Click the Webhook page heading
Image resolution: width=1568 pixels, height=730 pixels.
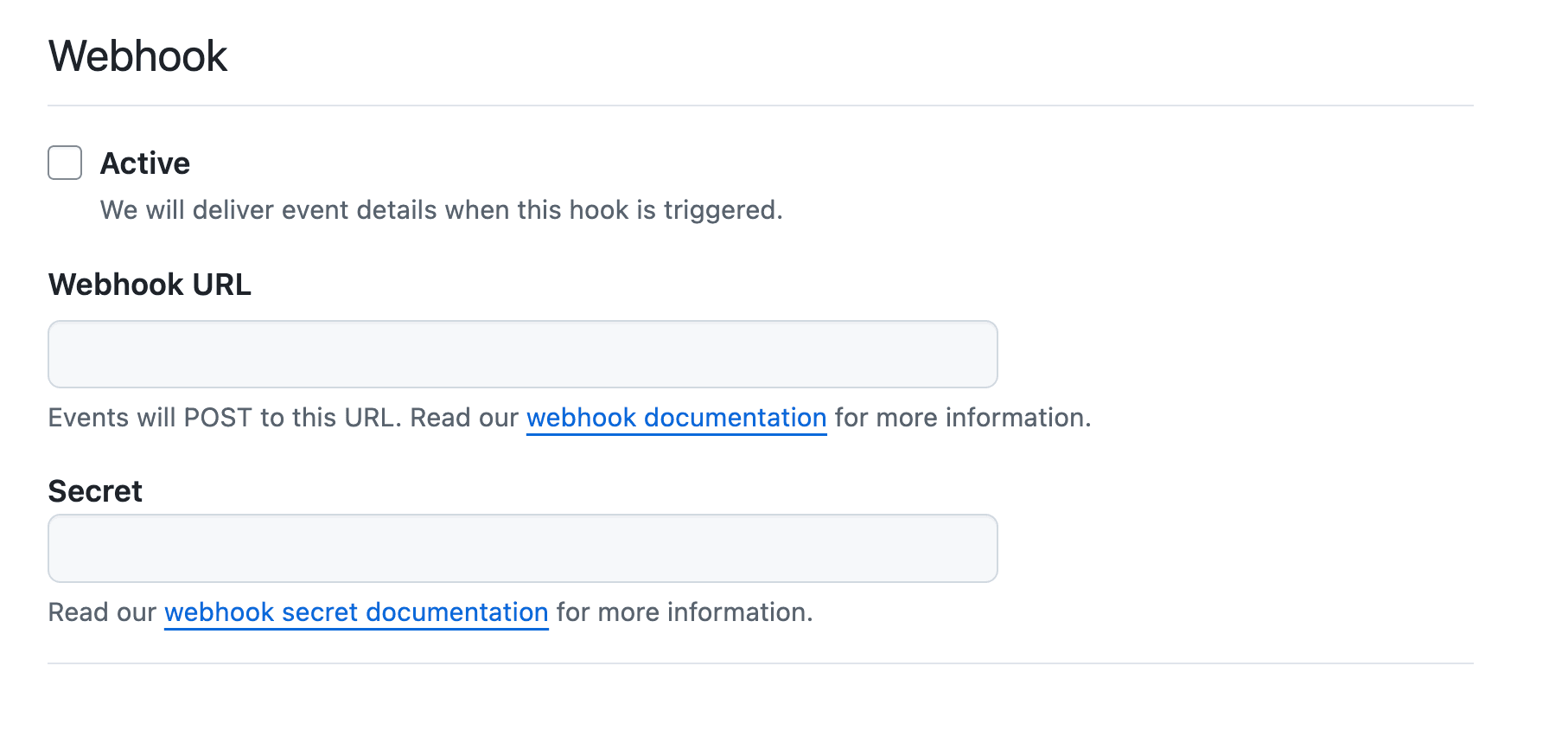point(137,54)
